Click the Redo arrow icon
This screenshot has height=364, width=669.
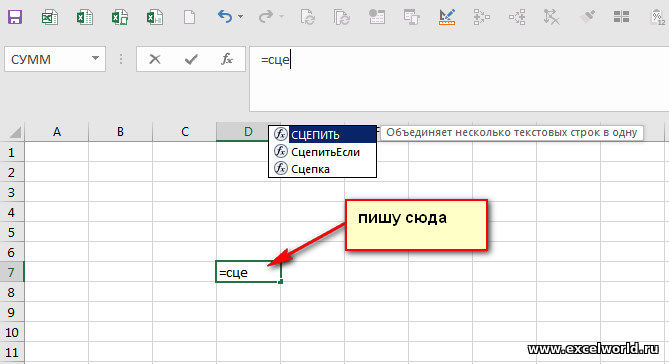tap(266, 17)
